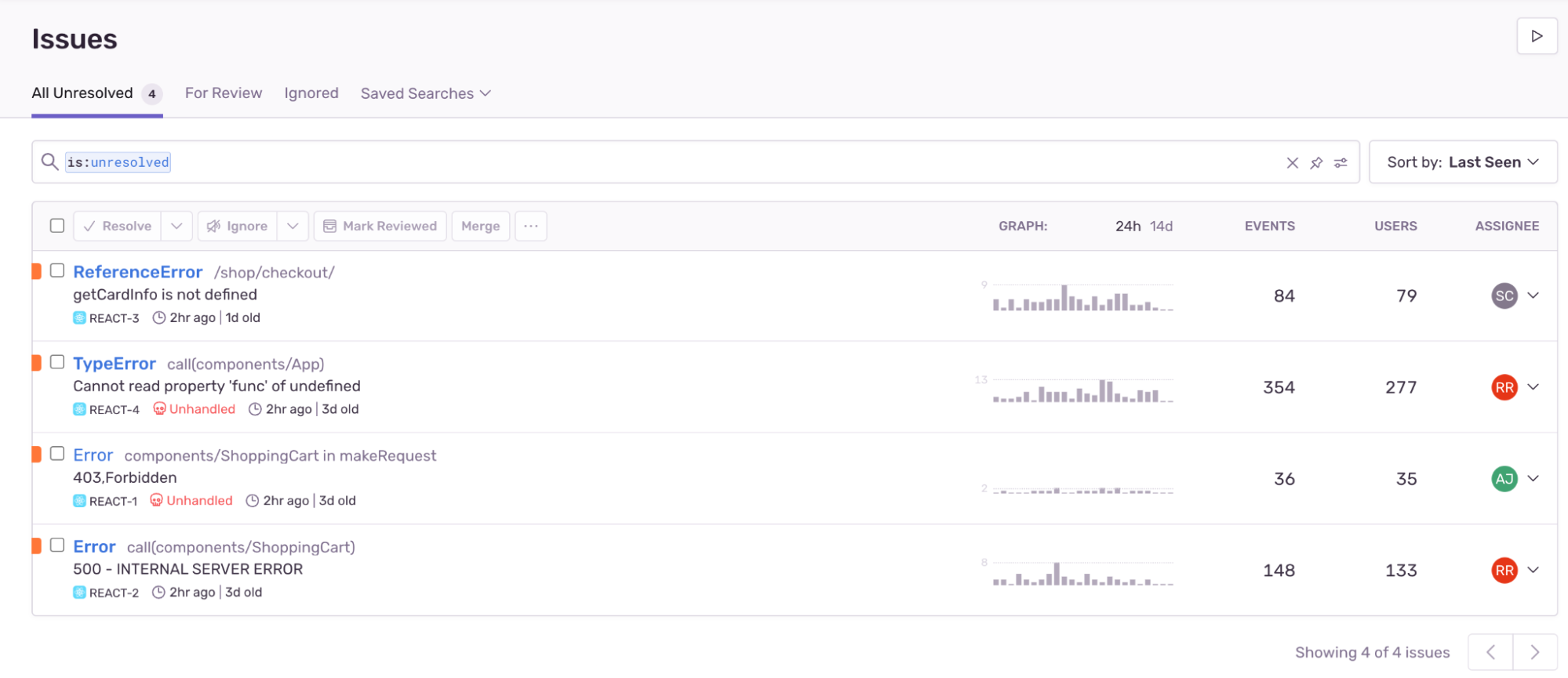The height and width of the screenshot is (678, 1568).
Task: Open assignee chevron for 500 Internal Server Error
Action: [x=1533, y=571]
